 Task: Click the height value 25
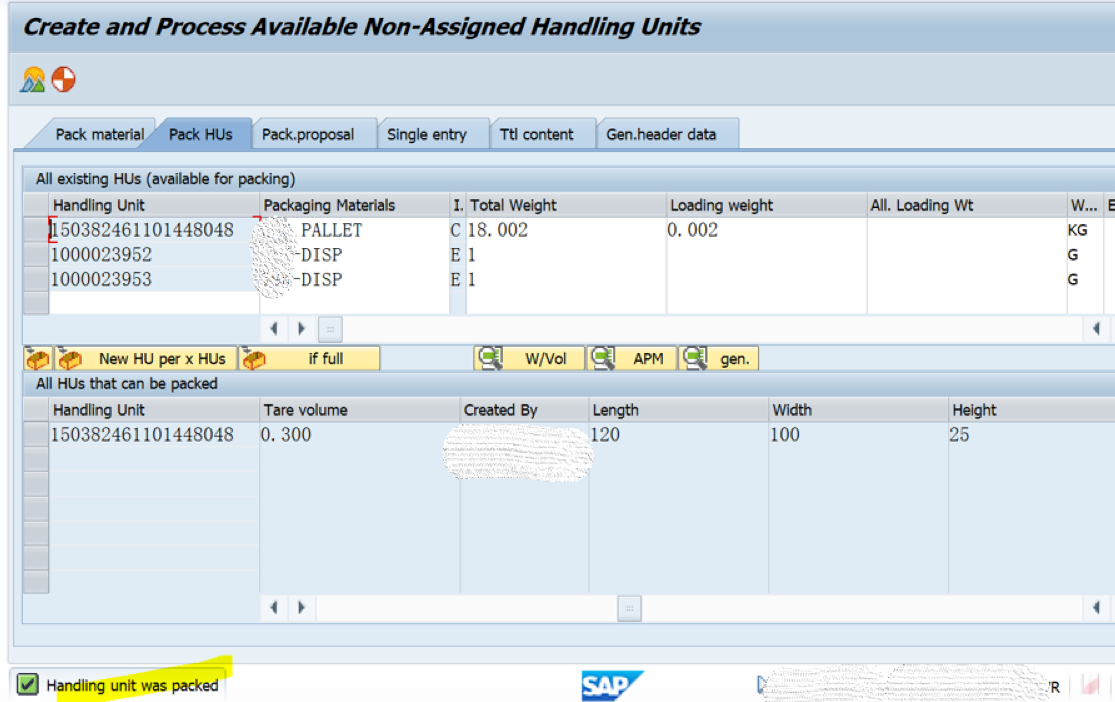[959, 435]
